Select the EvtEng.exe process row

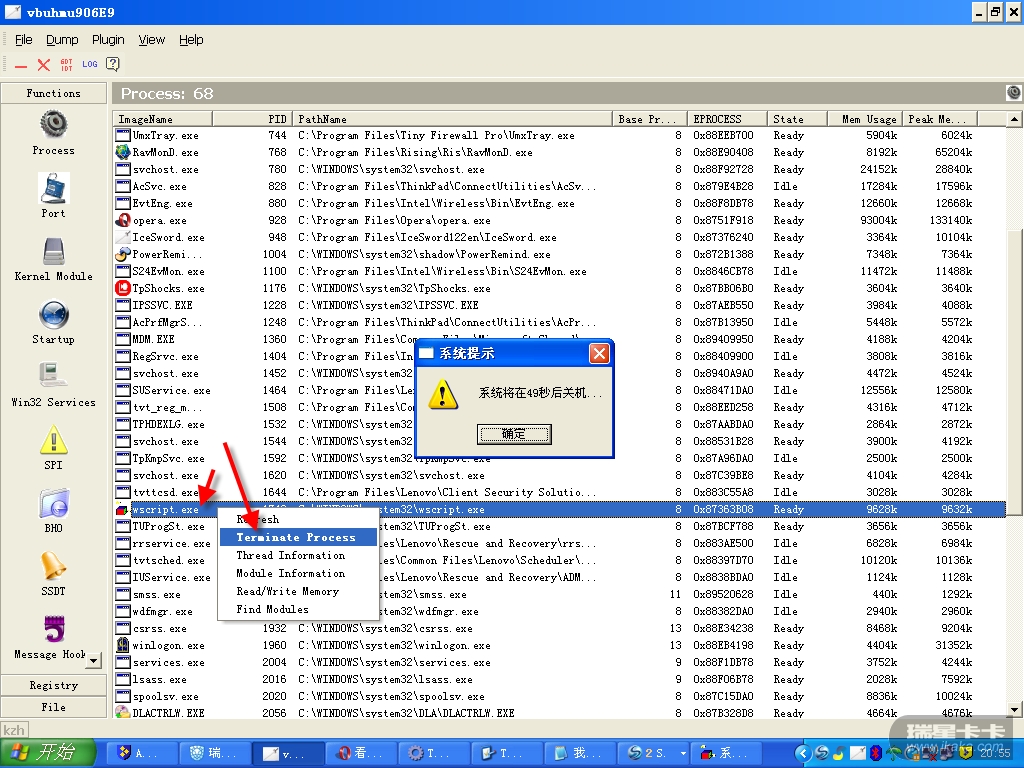pyautogui.click(x=559, y=203)
